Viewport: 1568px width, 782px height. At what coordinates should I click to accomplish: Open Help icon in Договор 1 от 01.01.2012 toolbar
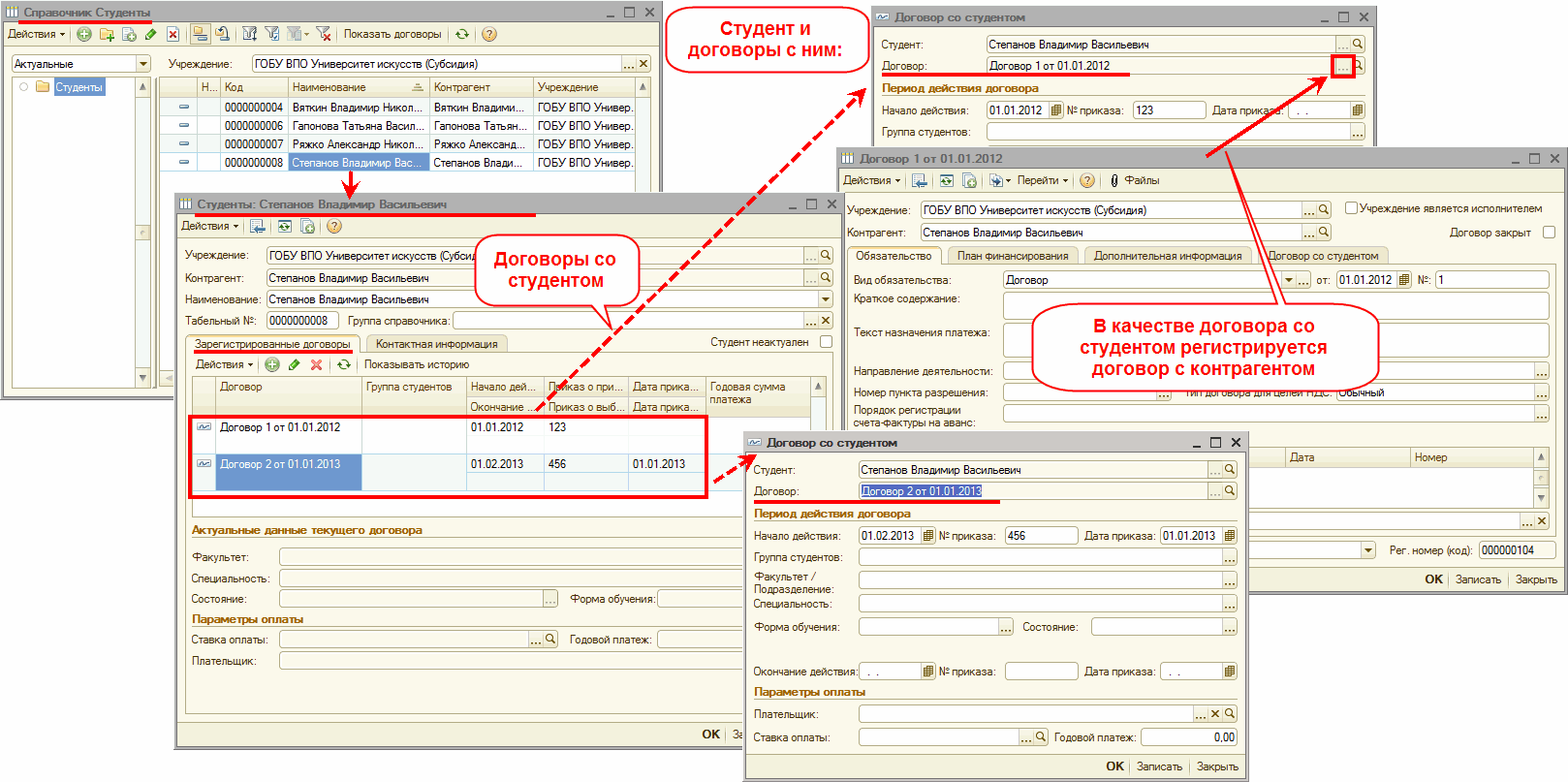point(1087,180)
